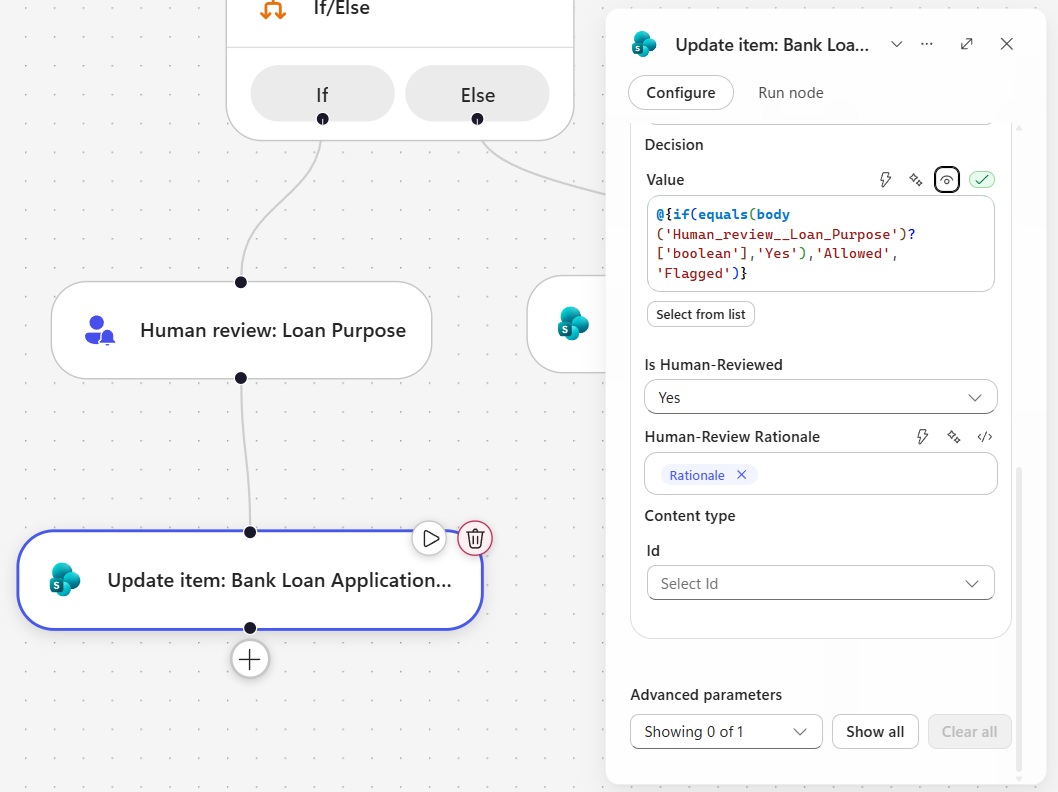Expand the panel with the diagonal arrows icon

[966, 44]
